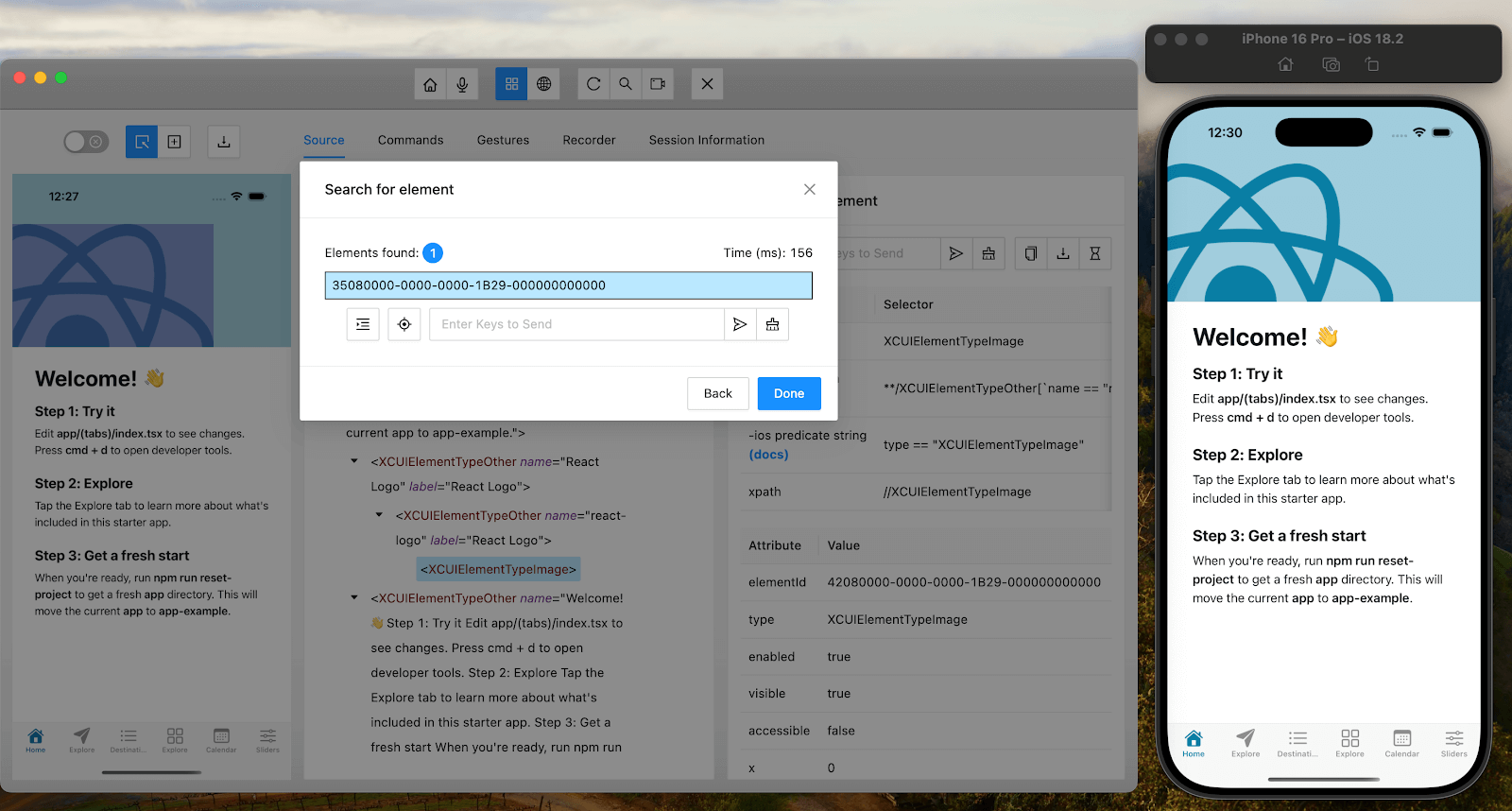Click the Home tab in Appium device preview

tap(36, 740)
